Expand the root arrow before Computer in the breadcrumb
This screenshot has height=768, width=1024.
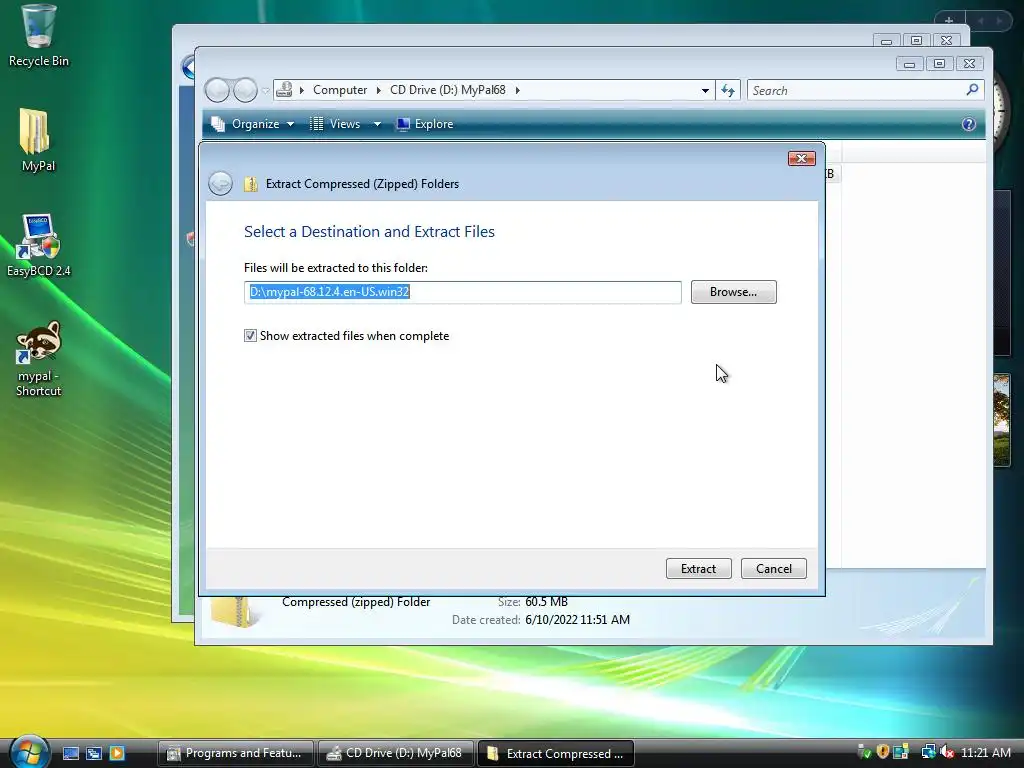(301, 90)
